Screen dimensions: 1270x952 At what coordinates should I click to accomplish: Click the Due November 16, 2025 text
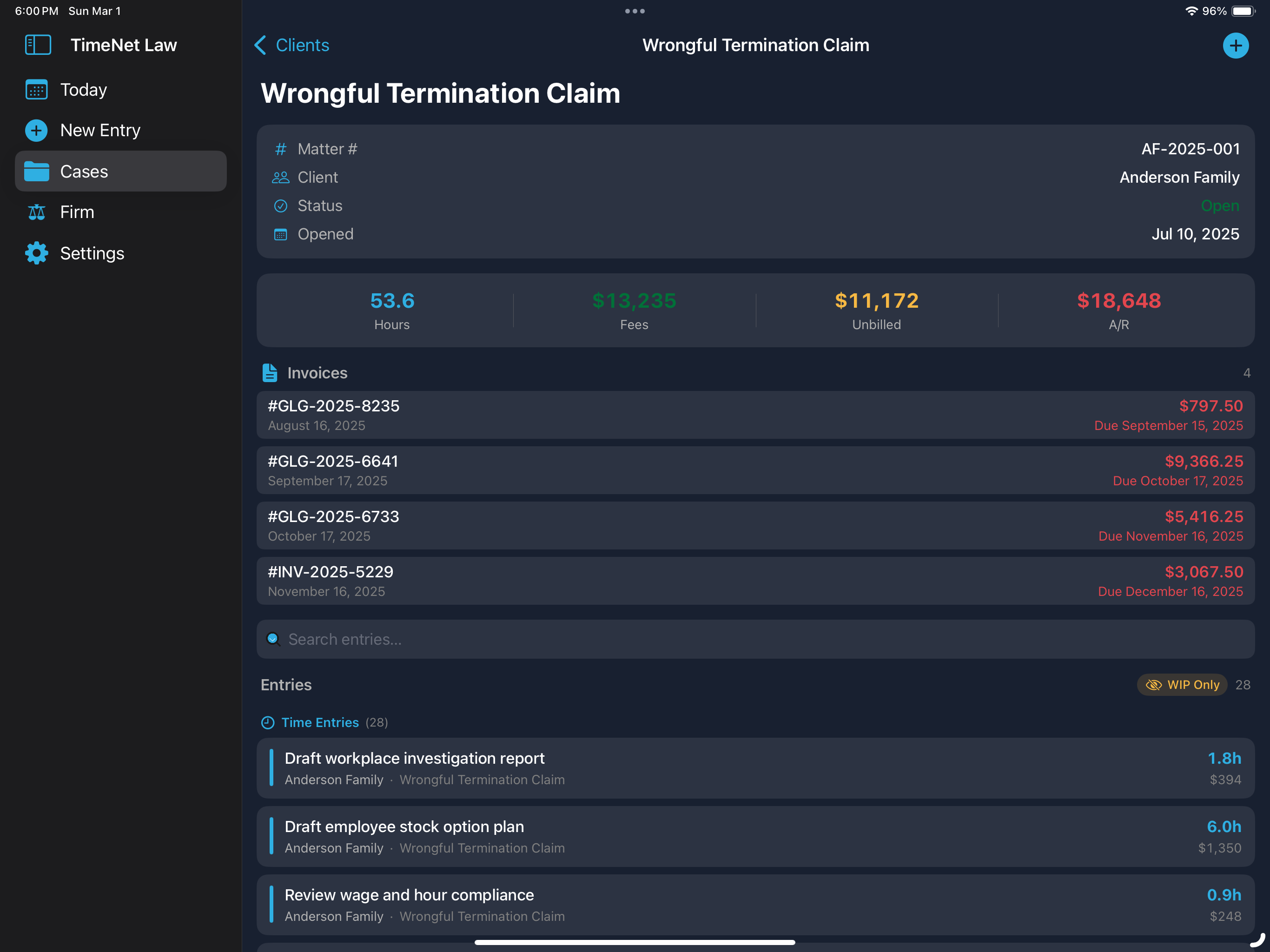pos(1171,536)
